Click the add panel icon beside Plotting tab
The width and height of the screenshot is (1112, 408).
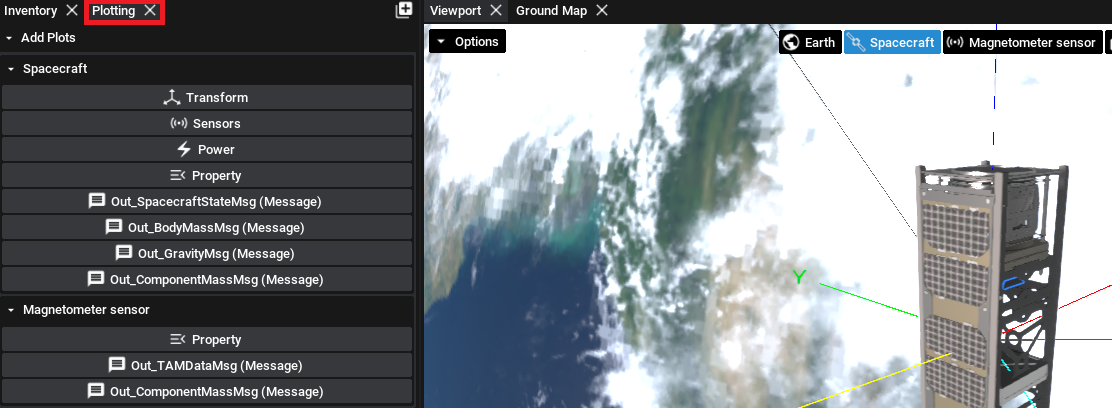point(404,10)
